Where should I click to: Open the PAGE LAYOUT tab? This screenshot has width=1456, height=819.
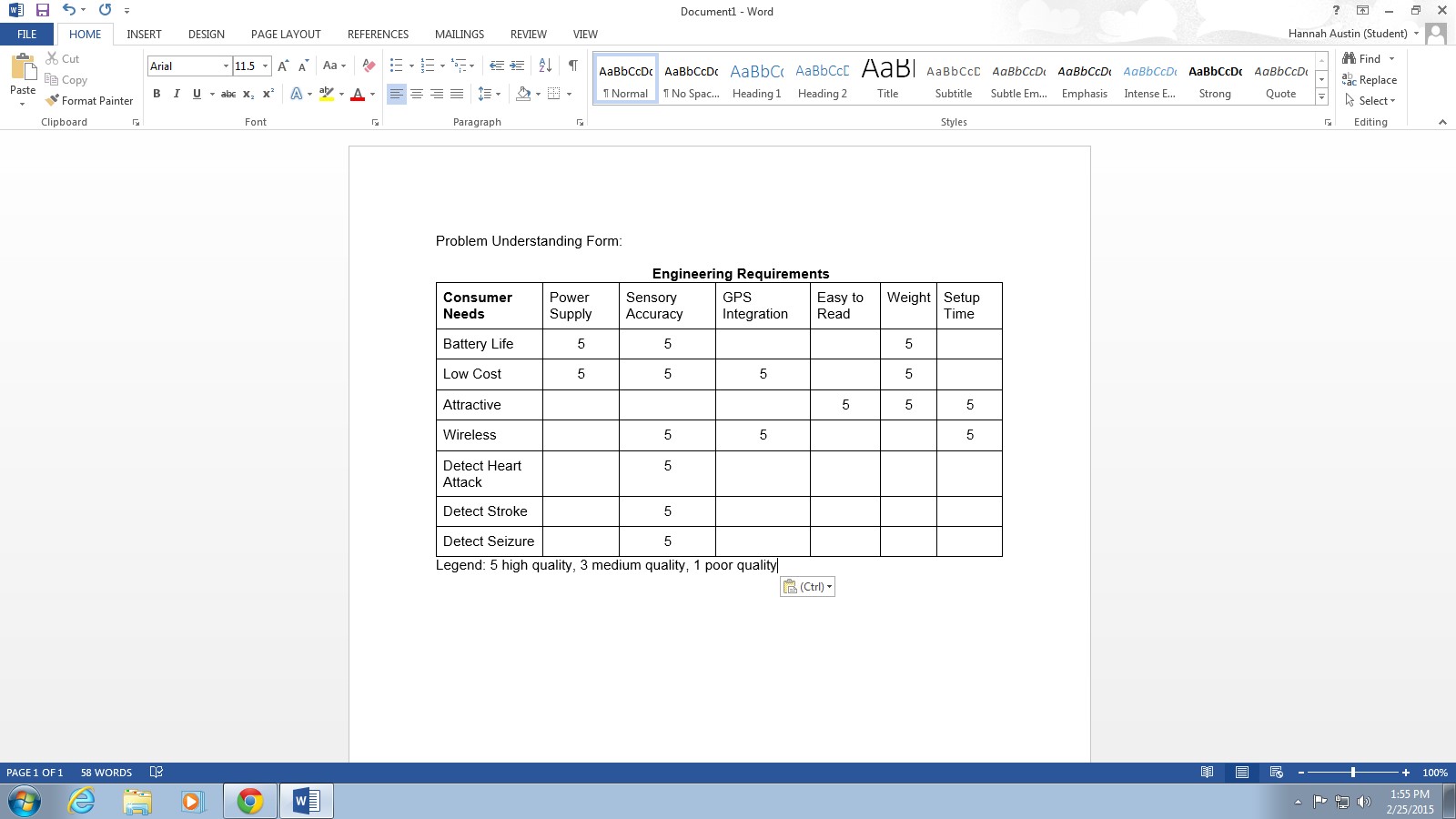[x=286, y=34]
